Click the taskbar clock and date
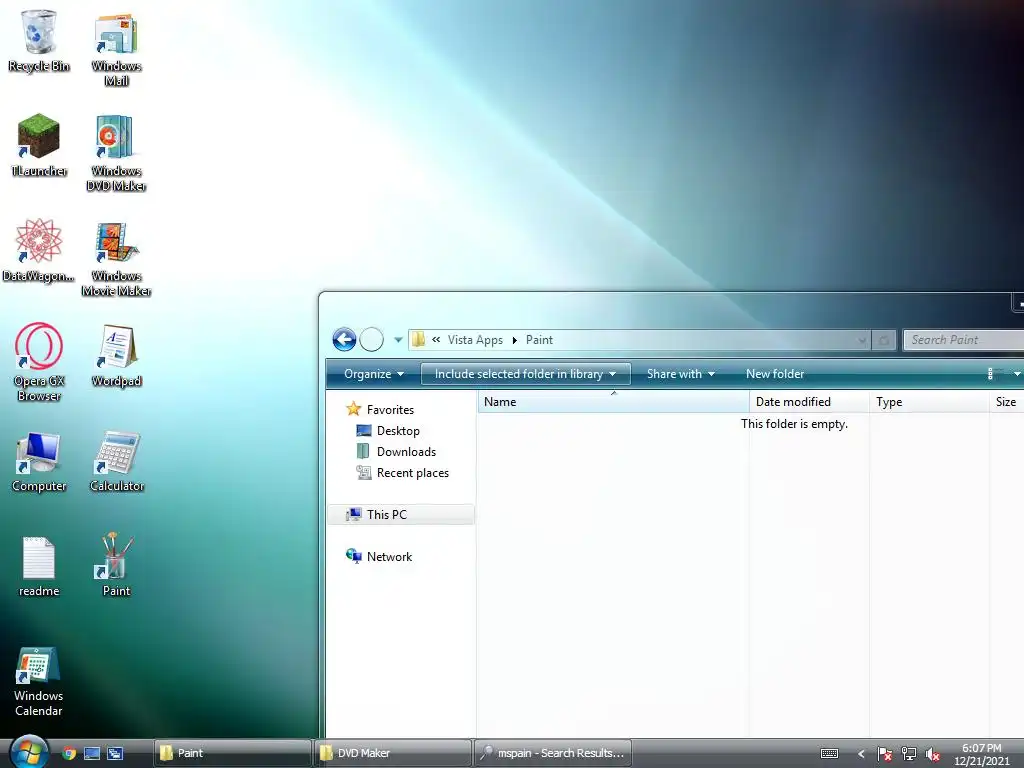The image size is (1024, 768). point(982,754)
